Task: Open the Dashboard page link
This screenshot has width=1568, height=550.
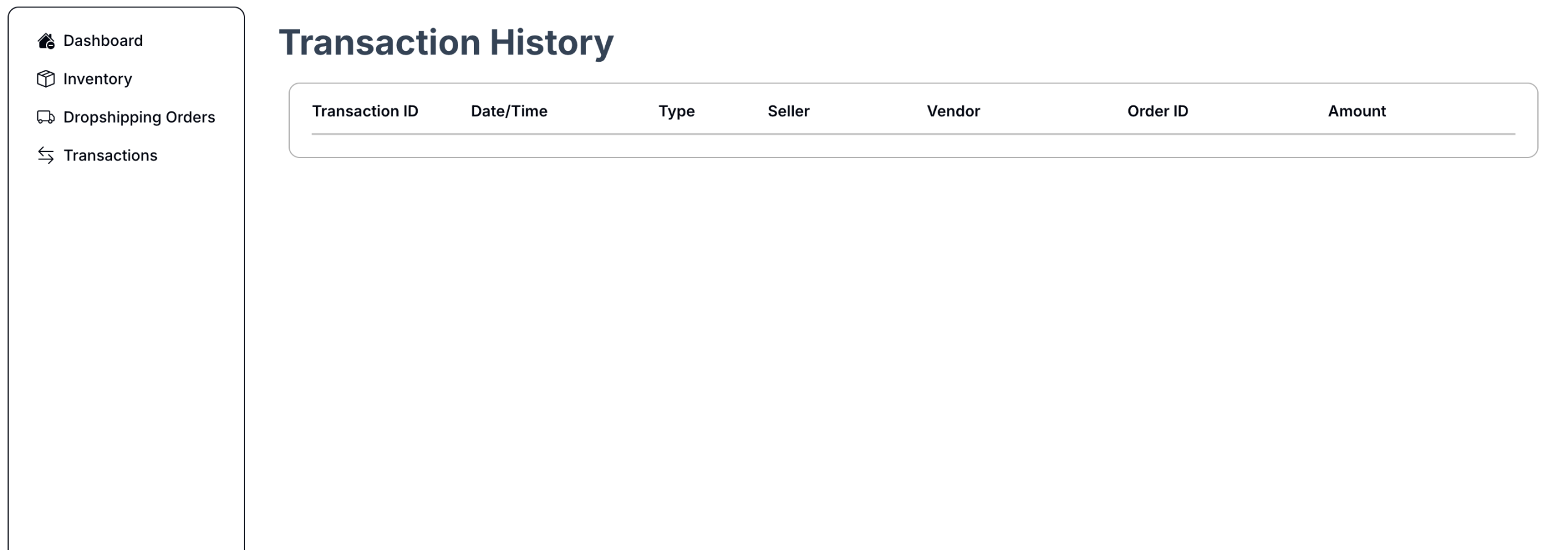Action: 103,41
